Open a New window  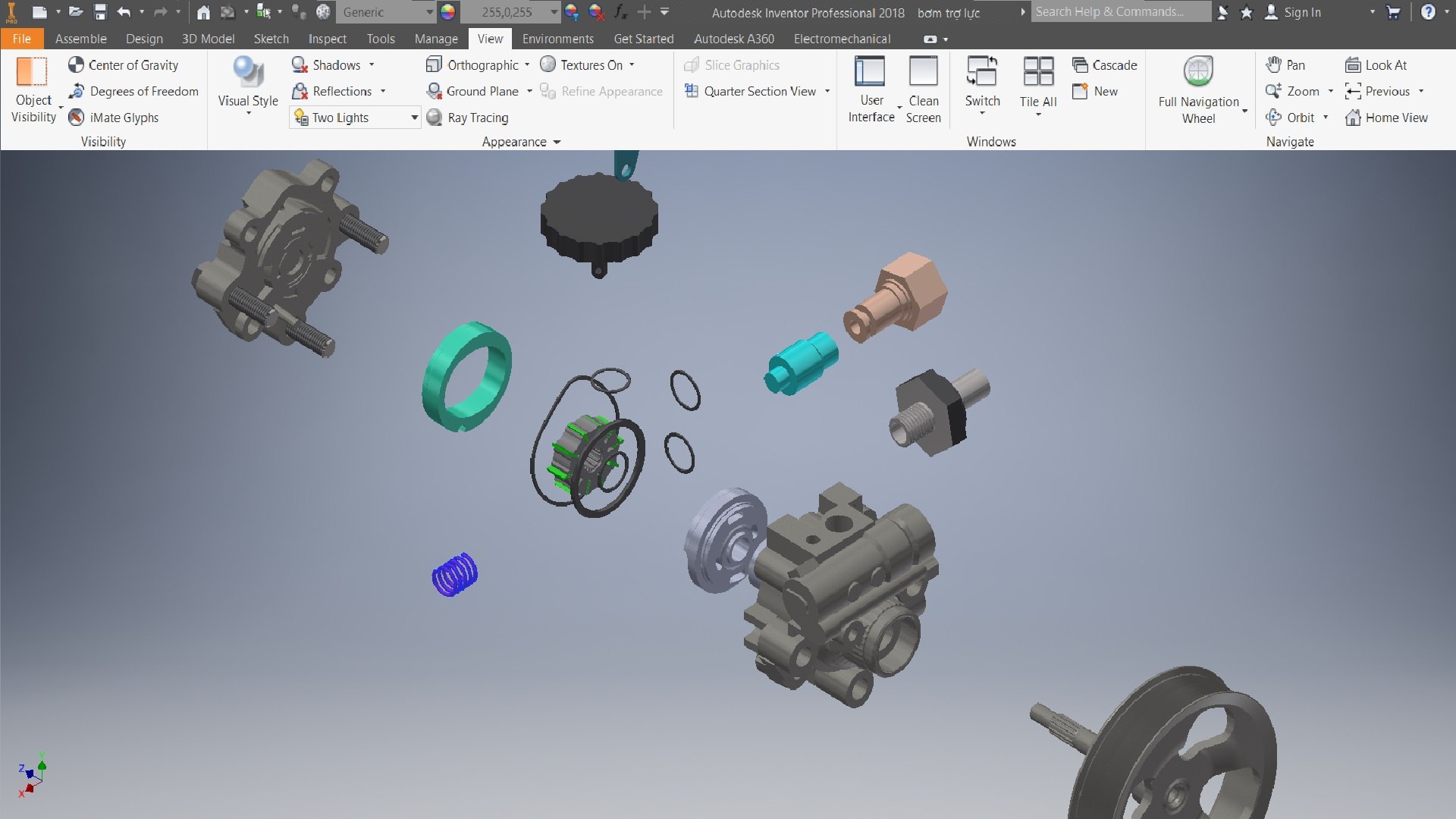coord(1095,91)
